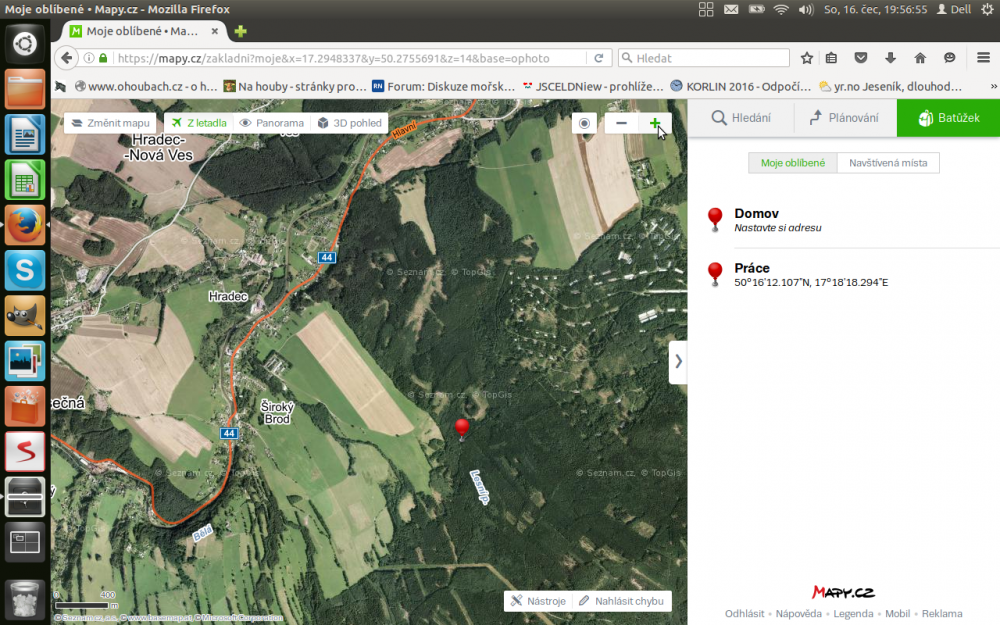The height and width of the screenshot is (625, 1000).
Task: Toggle the Z letadla aerial view
Action: tap(198, 123)
